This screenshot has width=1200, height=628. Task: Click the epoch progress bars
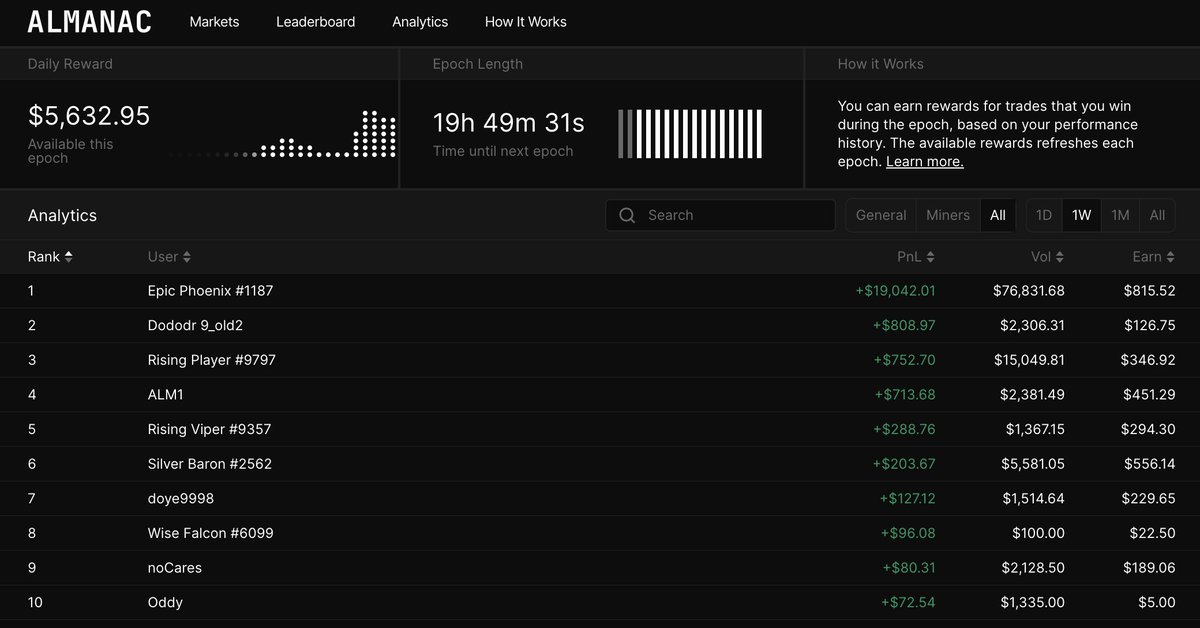click(690, 134)
